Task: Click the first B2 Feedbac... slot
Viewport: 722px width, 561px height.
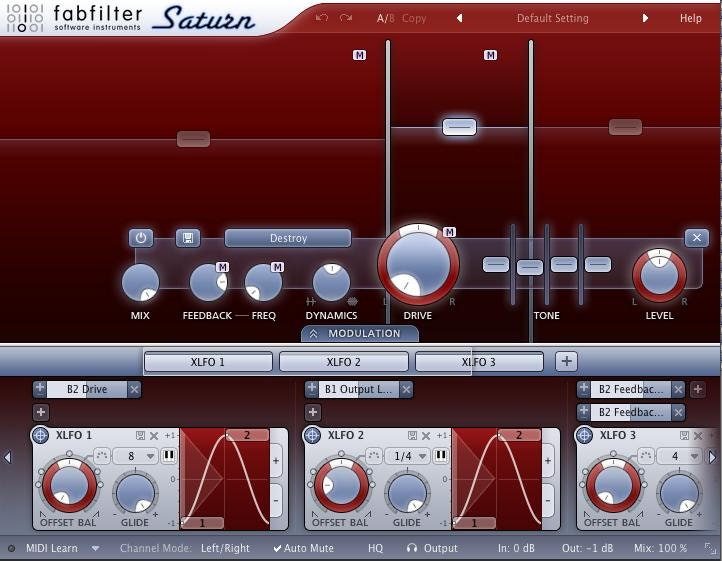Action: 630,390
